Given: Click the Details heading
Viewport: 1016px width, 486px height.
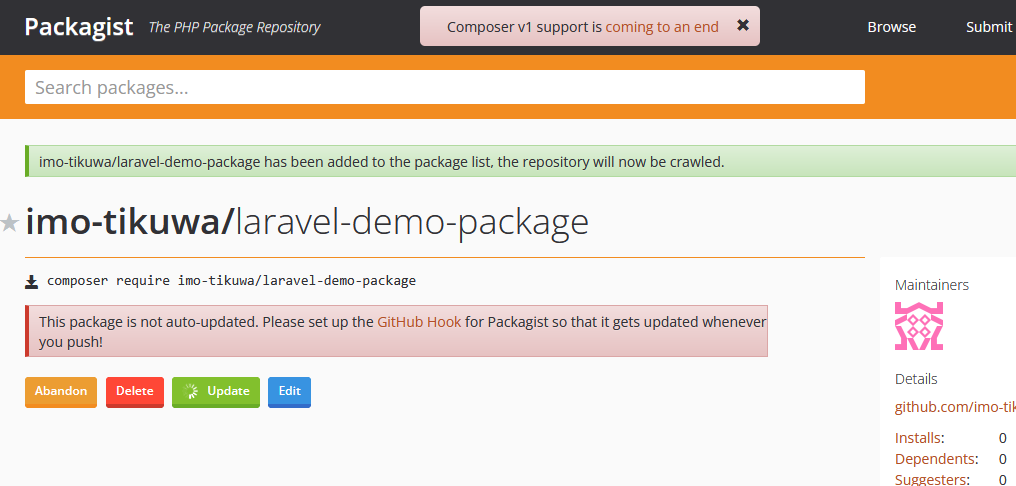Looking at the screenshot, I should tap(916, 379).
